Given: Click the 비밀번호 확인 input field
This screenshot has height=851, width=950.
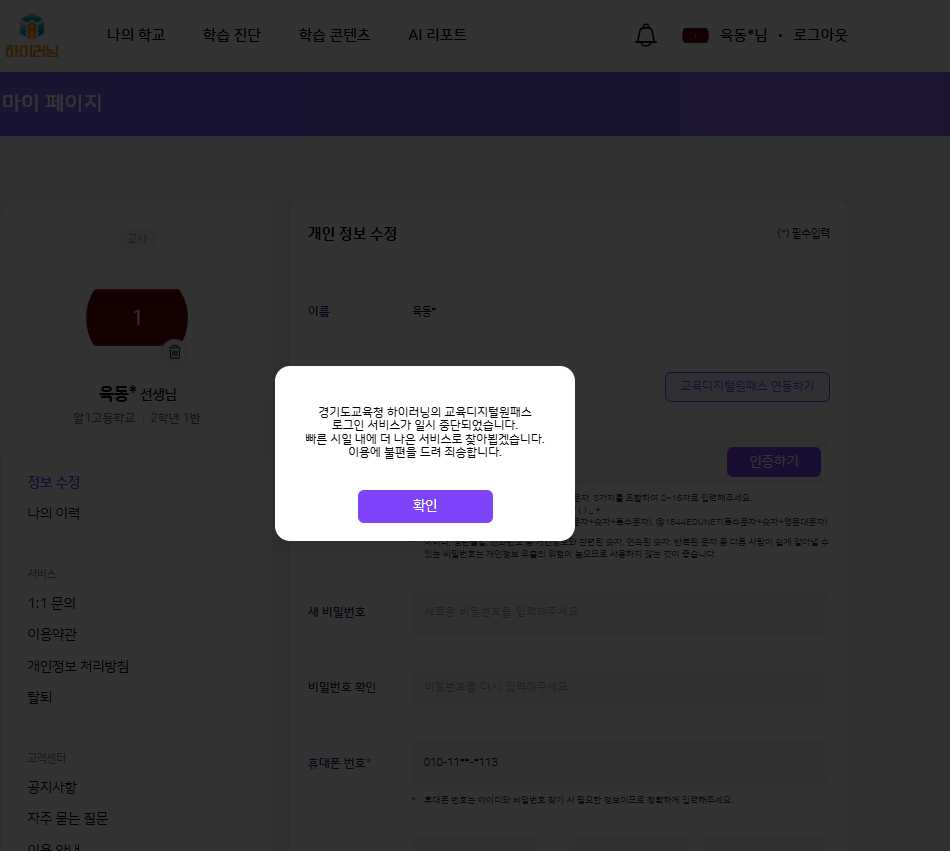Looking at the screenshot, I should coord(620,687).
